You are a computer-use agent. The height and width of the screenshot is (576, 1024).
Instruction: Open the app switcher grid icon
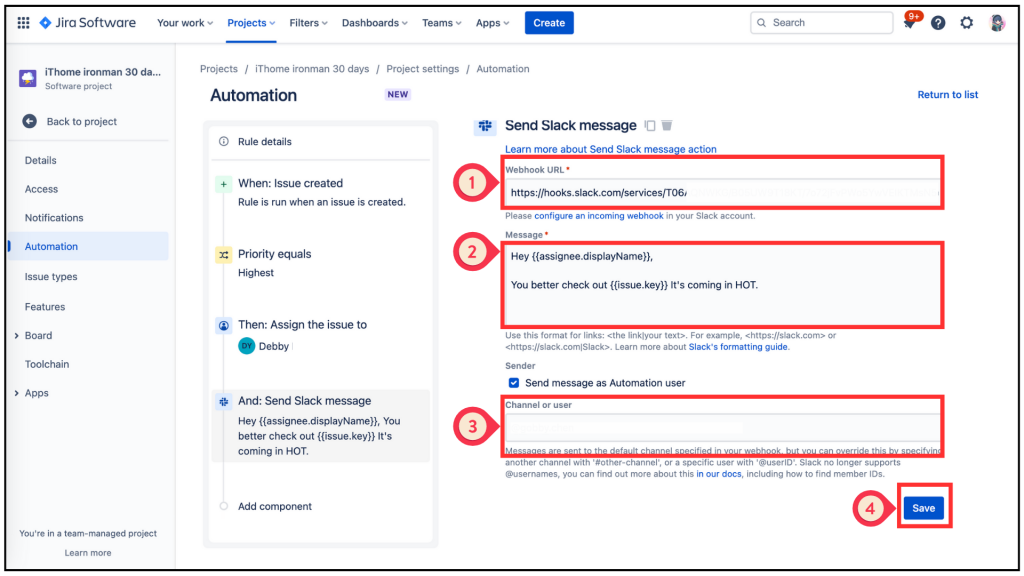pyautogui.click(x=24, y=23)
